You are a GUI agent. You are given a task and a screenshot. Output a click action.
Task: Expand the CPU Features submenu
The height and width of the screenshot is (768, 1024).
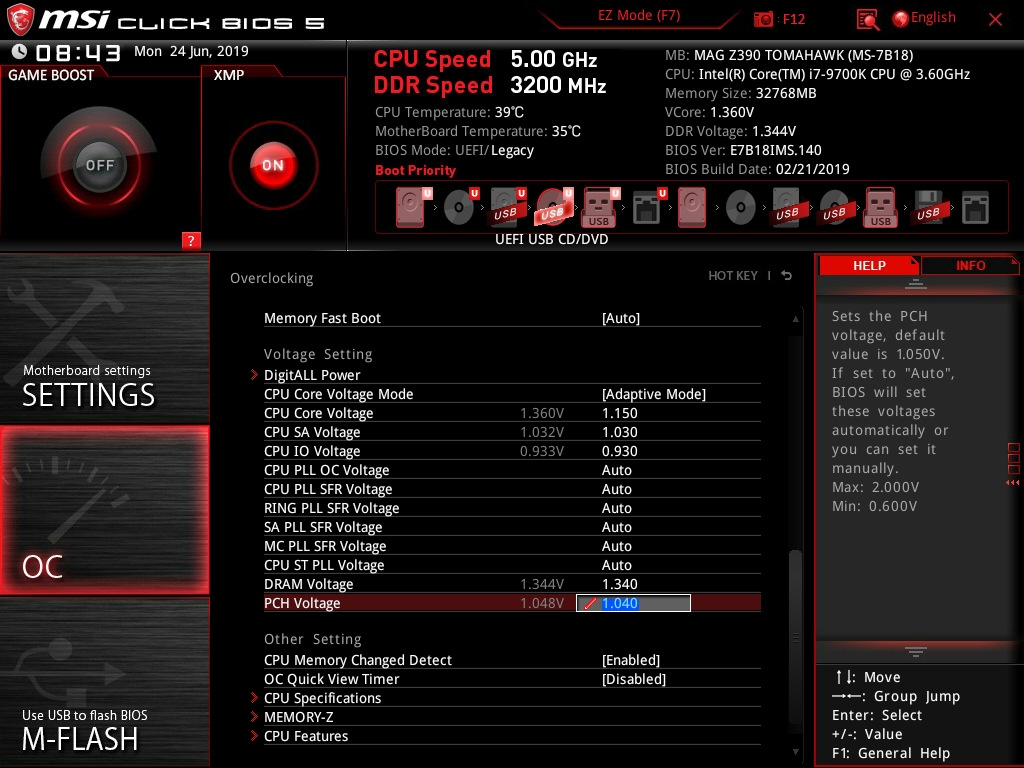306,736
